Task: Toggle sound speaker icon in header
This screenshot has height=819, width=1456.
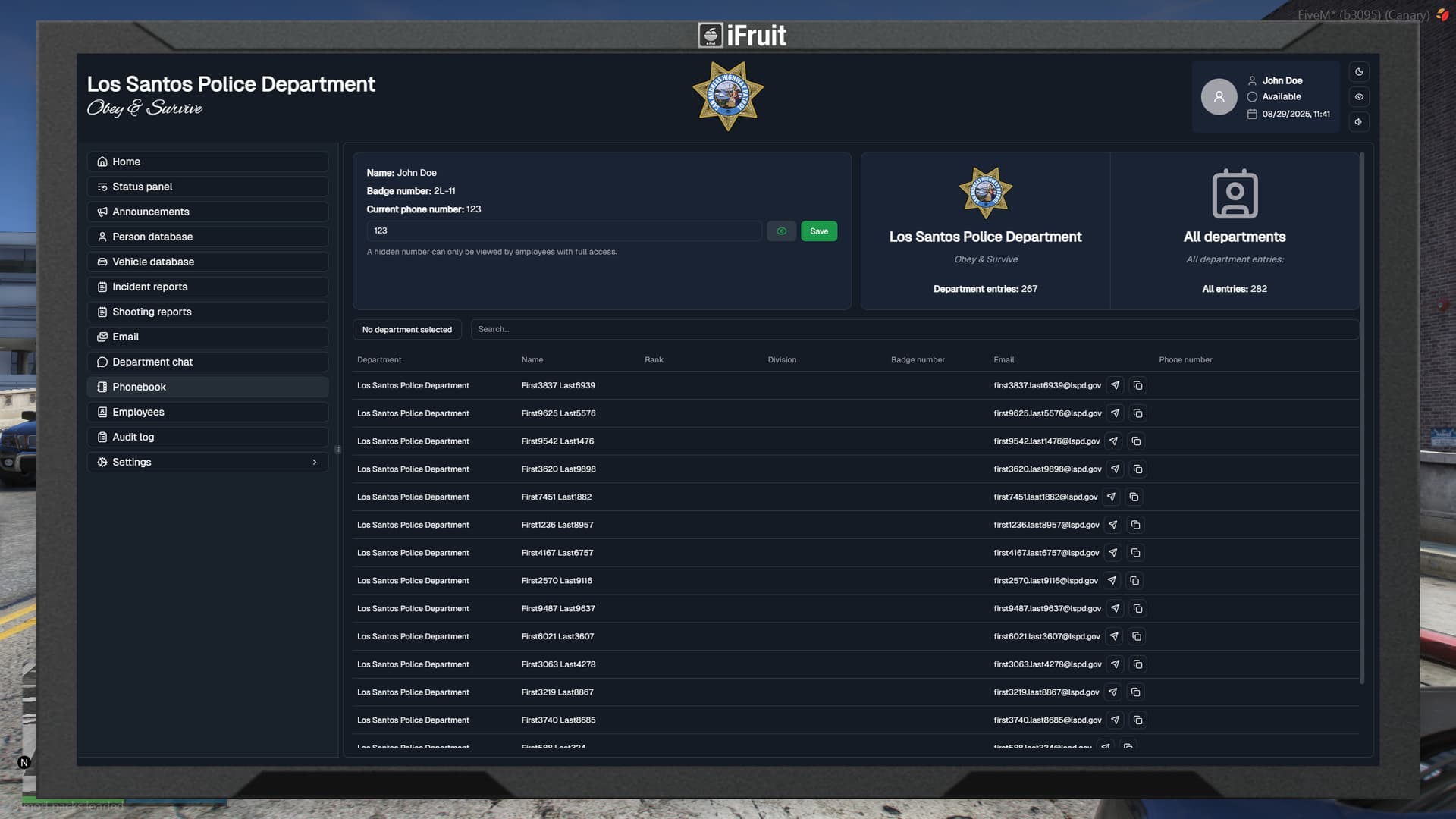Action: 1359,122
